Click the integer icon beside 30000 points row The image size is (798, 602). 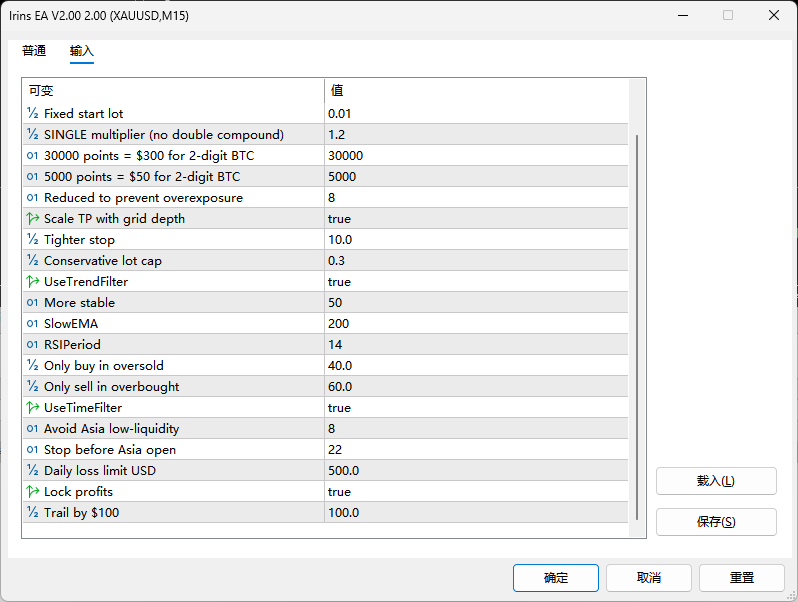[x=33, y=155]
